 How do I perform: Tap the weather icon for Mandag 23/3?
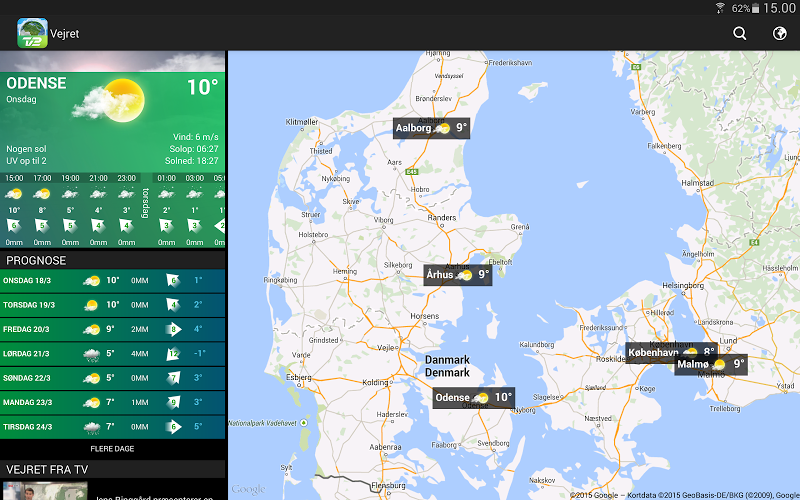[x=92, y=403]
